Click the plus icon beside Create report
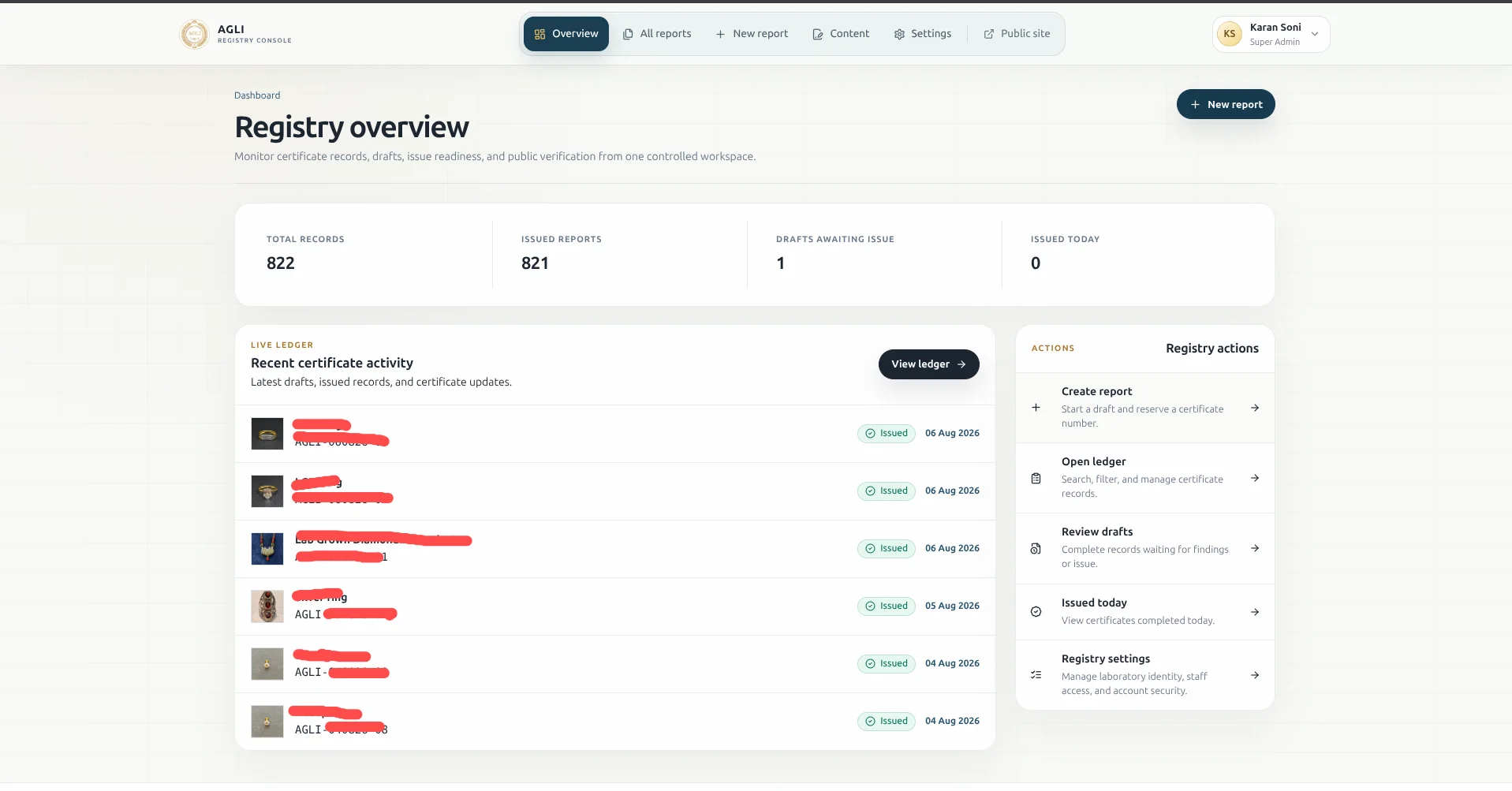 (x=1036, y=408)
